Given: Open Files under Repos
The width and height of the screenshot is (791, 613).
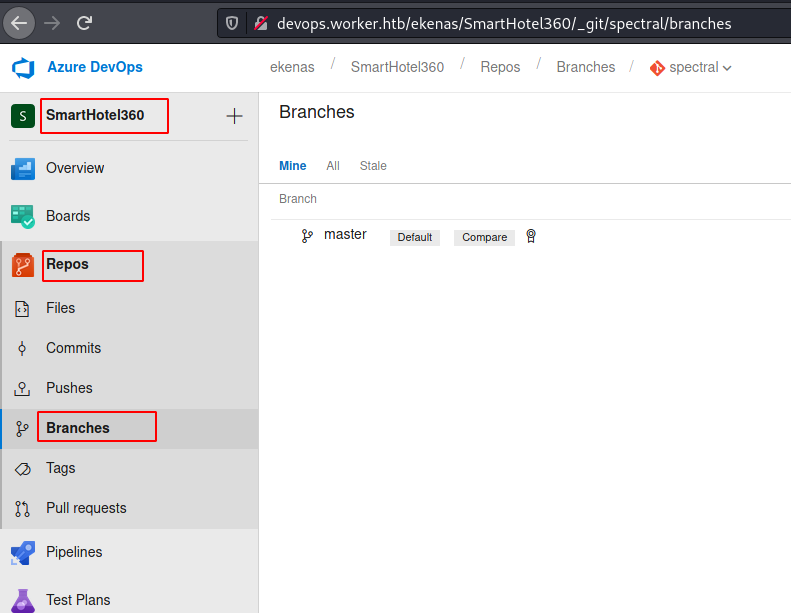Looking at the screenshot, I should tap(61, 308).
